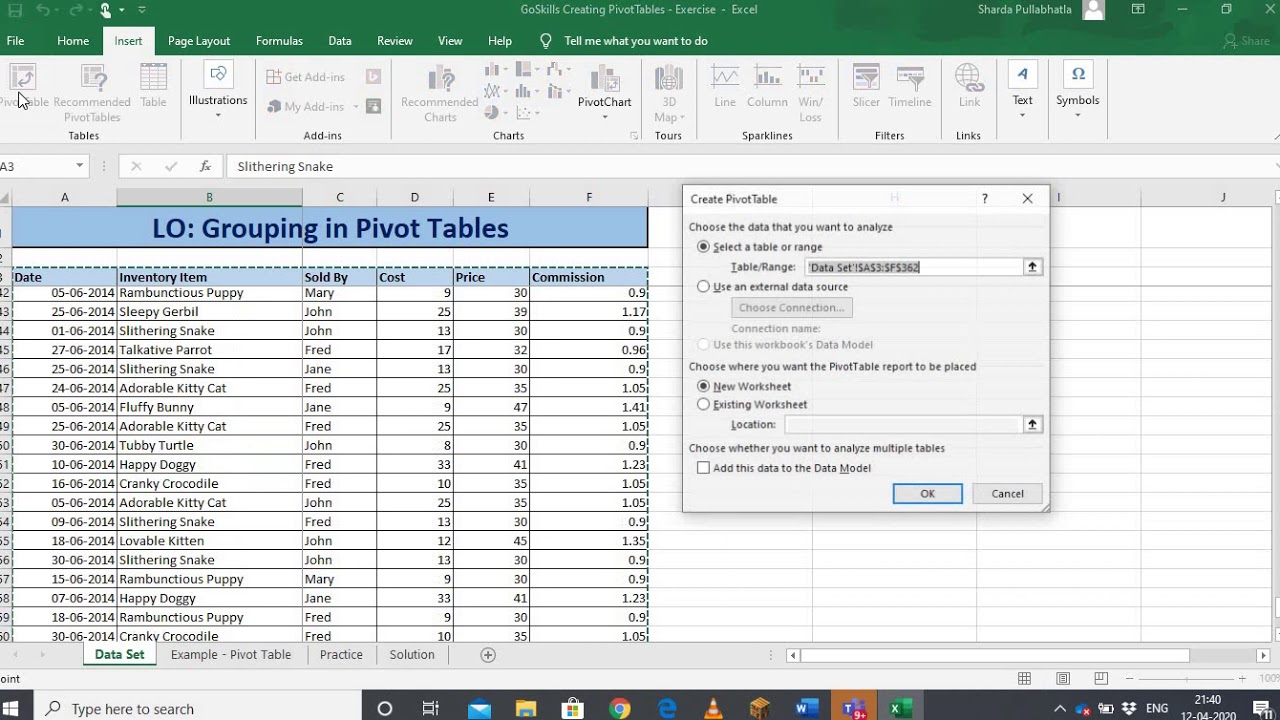This screenshot has height=720, width=1280.
Task: Click Save icon in Quick Access Toolbar
Action: coord(14,10)
